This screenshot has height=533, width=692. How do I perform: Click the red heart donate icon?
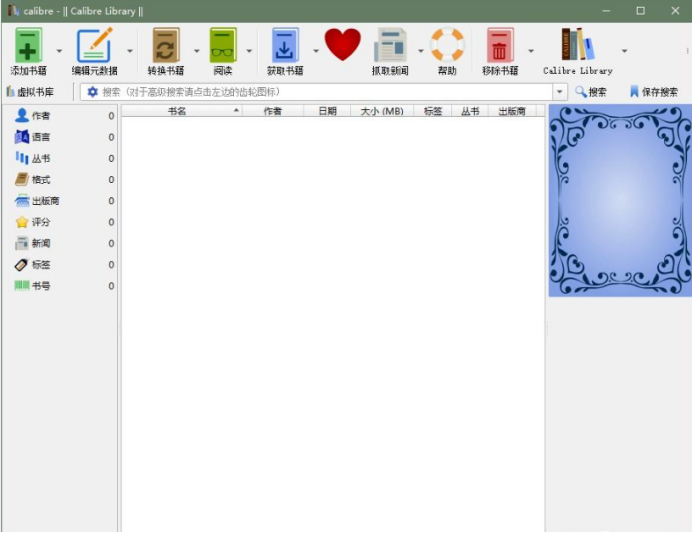(x=342, y=45)
